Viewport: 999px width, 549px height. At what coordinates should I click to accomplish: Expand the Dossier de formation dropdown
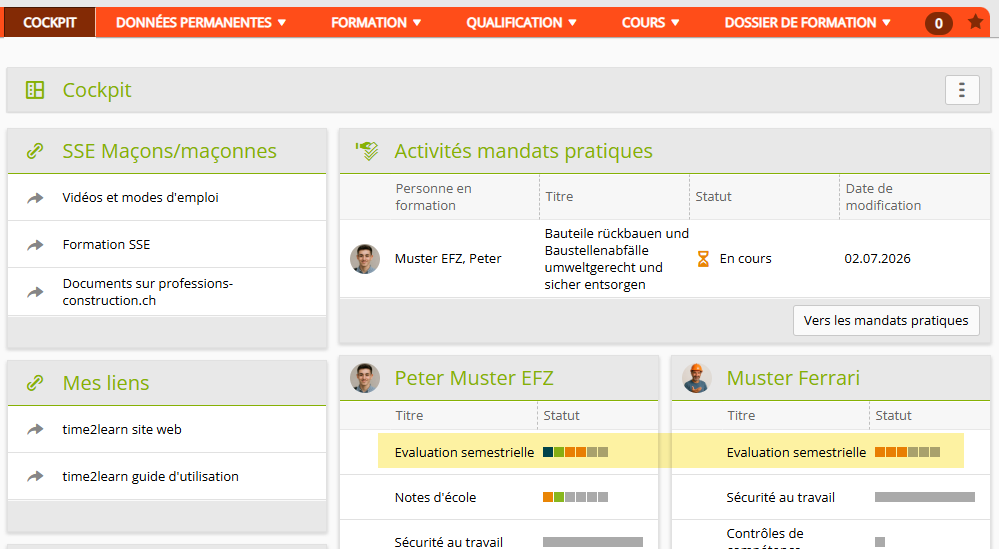point(807,22)
